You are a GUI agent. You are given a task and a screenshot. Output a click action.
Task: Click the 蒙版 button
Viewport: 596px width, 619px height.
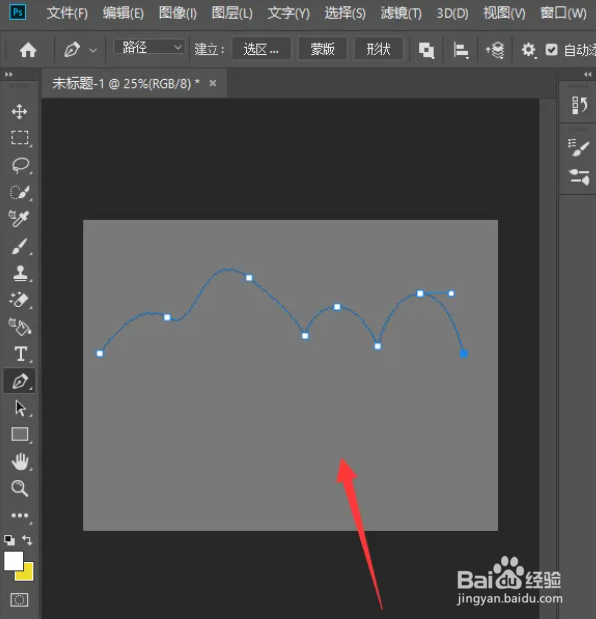point(322,49)
